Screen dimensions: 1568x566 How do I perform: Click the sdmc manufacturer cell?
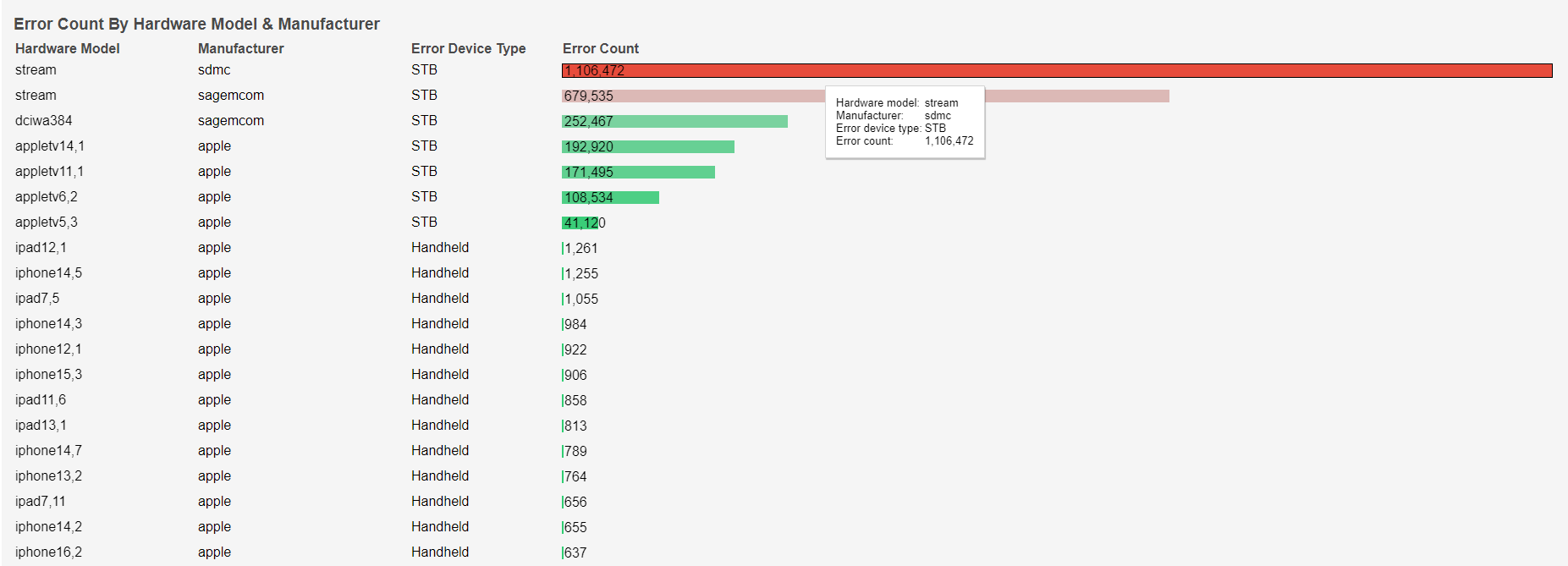tap(214, 70)
